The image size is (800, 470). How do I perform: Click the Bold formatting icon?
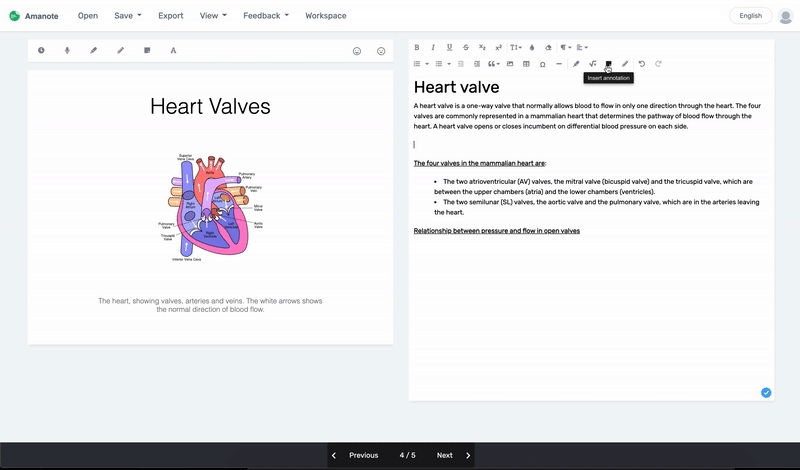coord(417,47)
